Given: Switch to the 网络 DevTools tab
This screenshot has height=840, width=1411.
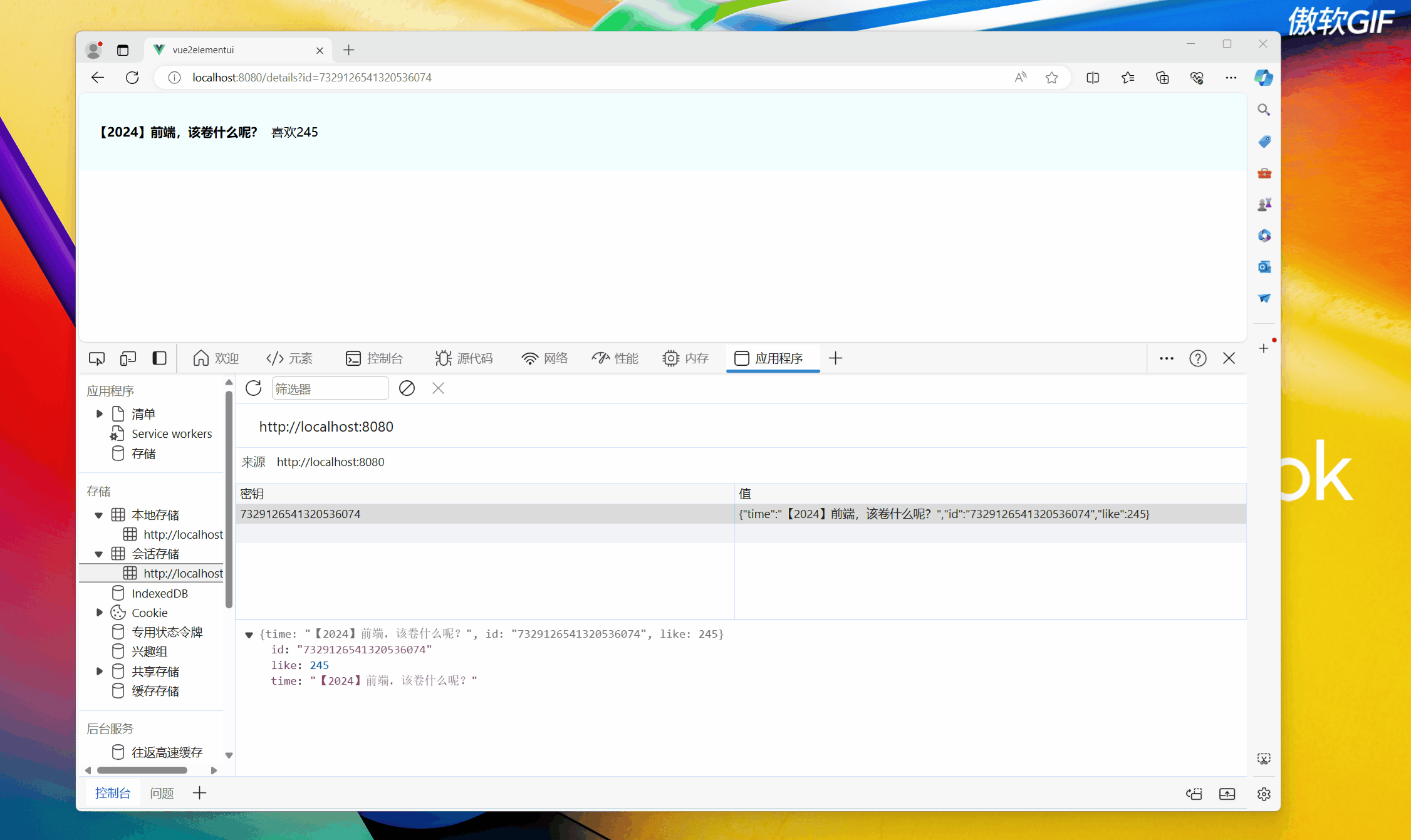Looking at the screenshot, I should (x=544, y=358).
